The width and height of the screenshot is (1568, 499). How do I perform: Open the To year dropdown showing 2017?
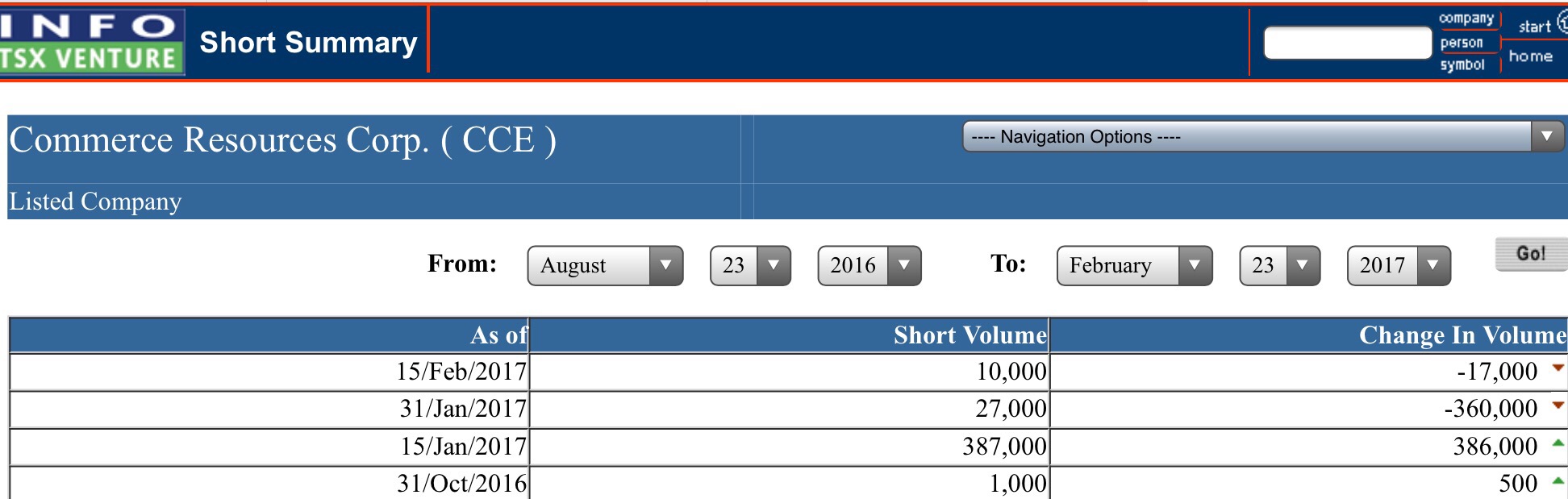point(1399,265)
